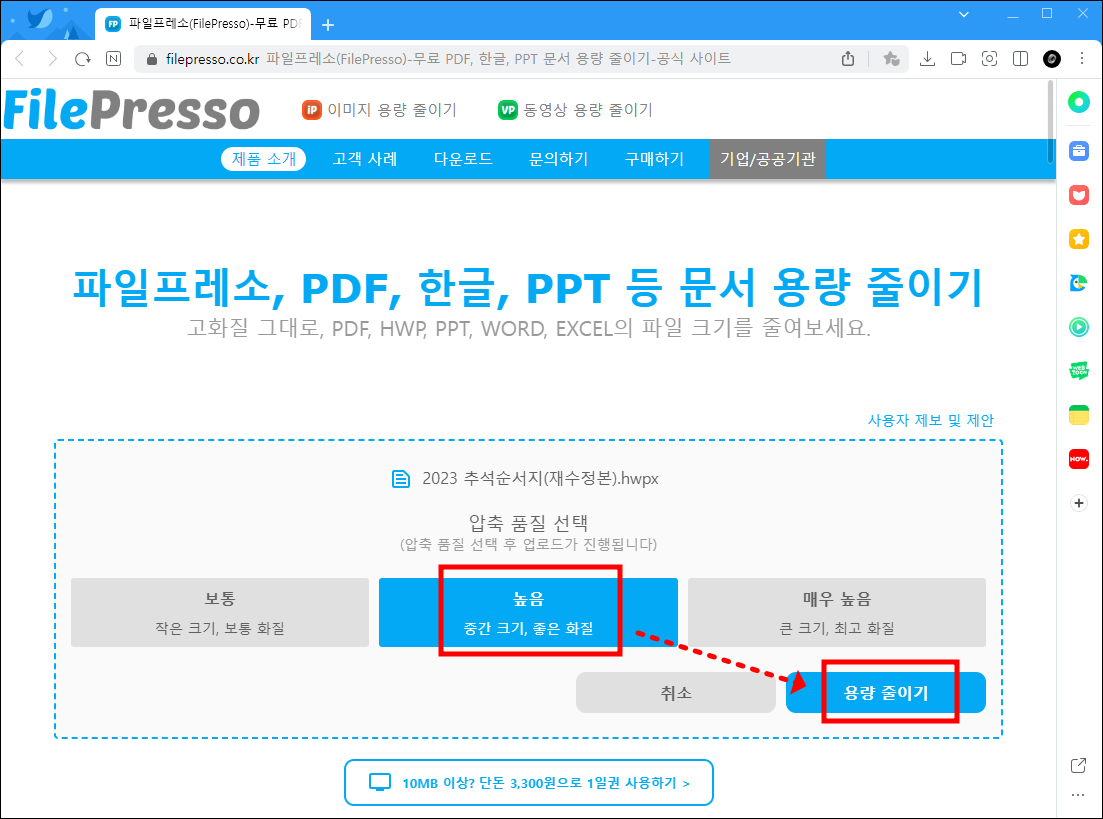
Task: Click the sidebar open-in-new-window icon
Action: click(x=1078, y=766)
